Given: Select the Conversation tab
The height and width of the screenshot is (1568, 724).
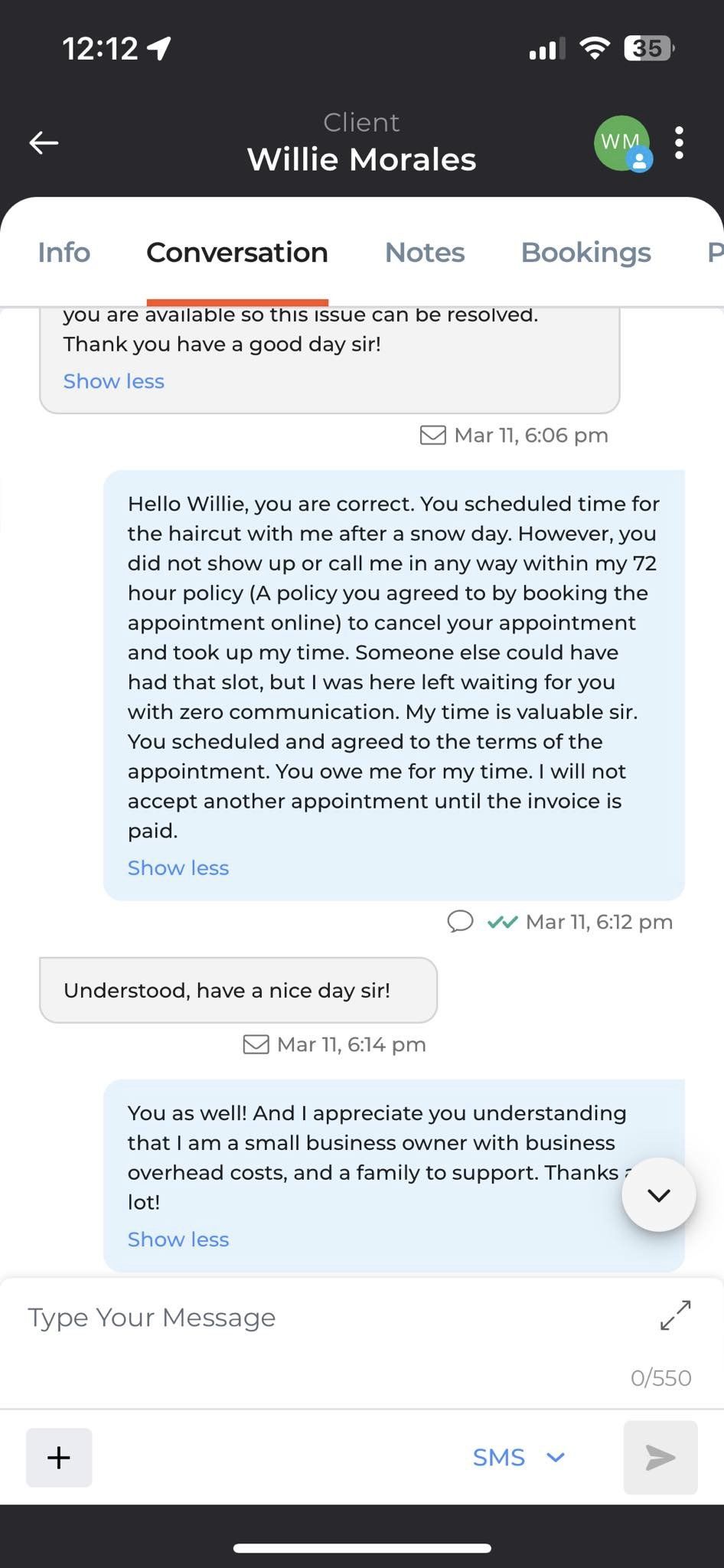Looking at the screenshot, I should coord(237,253).
